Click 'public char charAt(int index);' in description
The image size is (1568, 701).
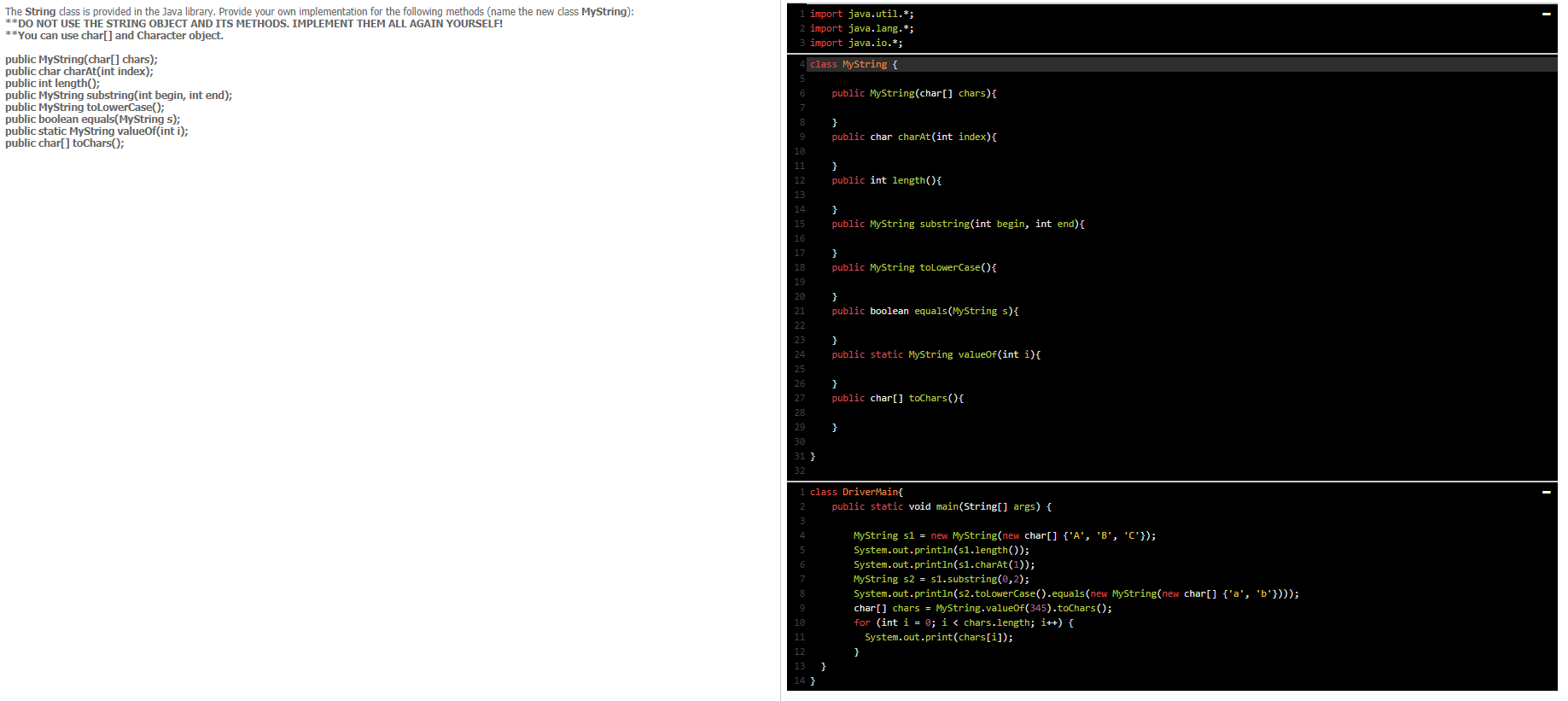tap(79, 71)
